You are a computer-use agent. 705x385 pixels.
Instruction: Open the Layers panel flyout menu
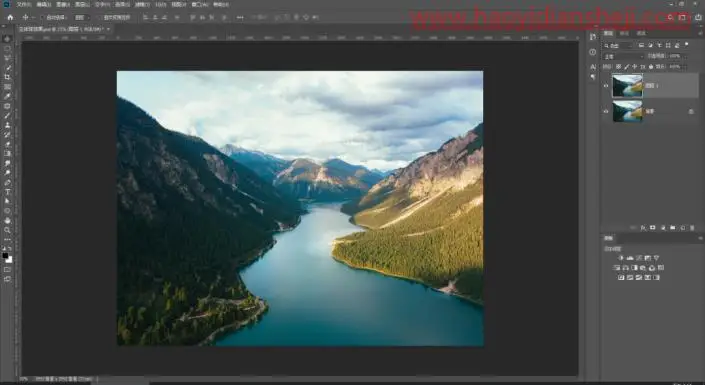coord(700,33)
